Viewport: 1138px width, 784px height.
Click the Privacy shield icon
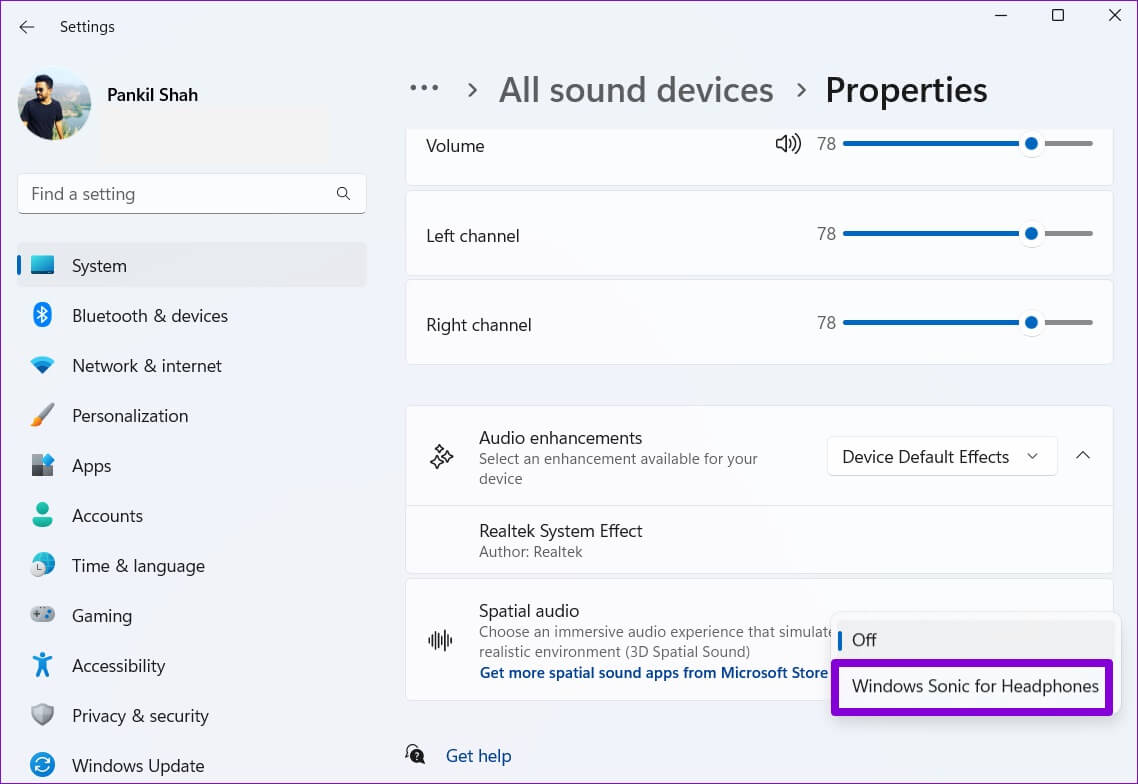pyautogui.click(x=42, y=714)
